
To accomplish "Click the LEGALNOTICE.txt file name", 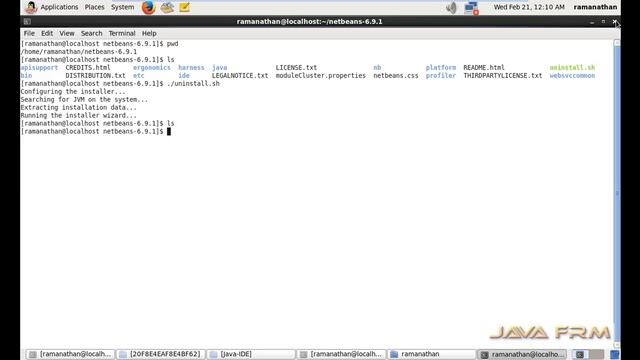I will pos(240,76).
